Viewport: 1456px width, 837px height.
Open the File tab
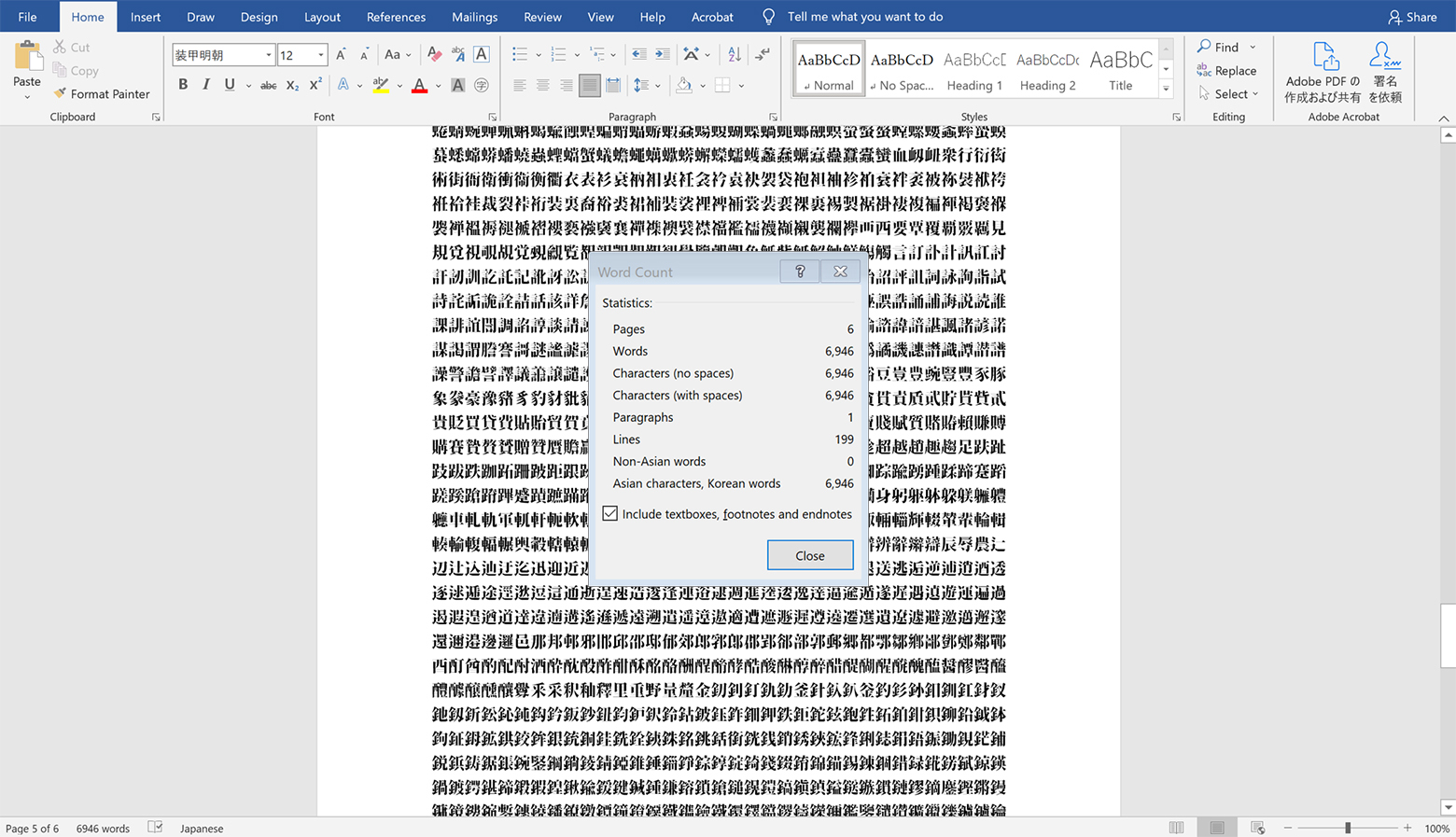pyautogui.click(x=27, y=17)
